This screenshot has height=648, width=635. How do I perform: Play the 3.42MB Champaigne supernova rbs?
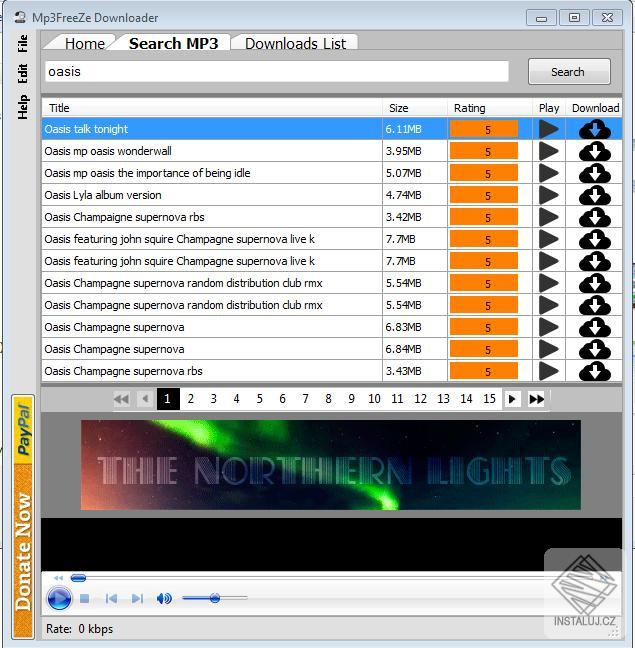click(549, 217)
